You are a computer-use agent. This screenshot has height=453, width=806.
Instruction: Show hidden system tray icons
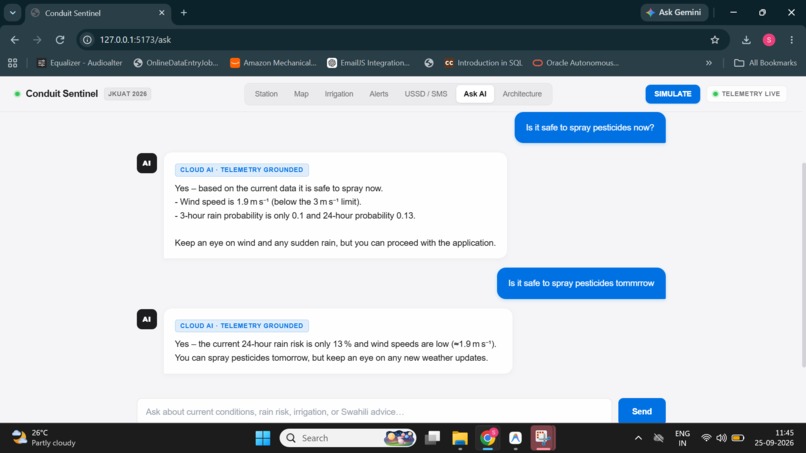click(638, 438)
